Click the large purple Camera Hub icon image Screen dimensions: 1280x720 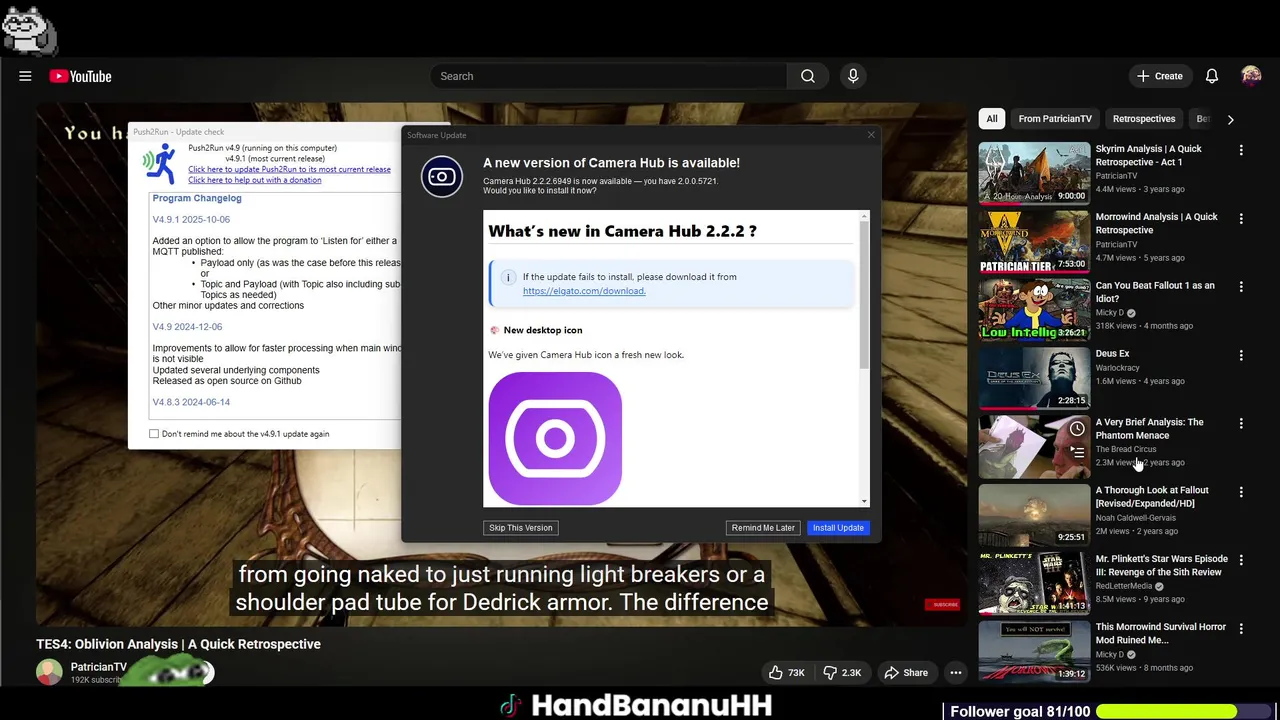pos(555,439)
